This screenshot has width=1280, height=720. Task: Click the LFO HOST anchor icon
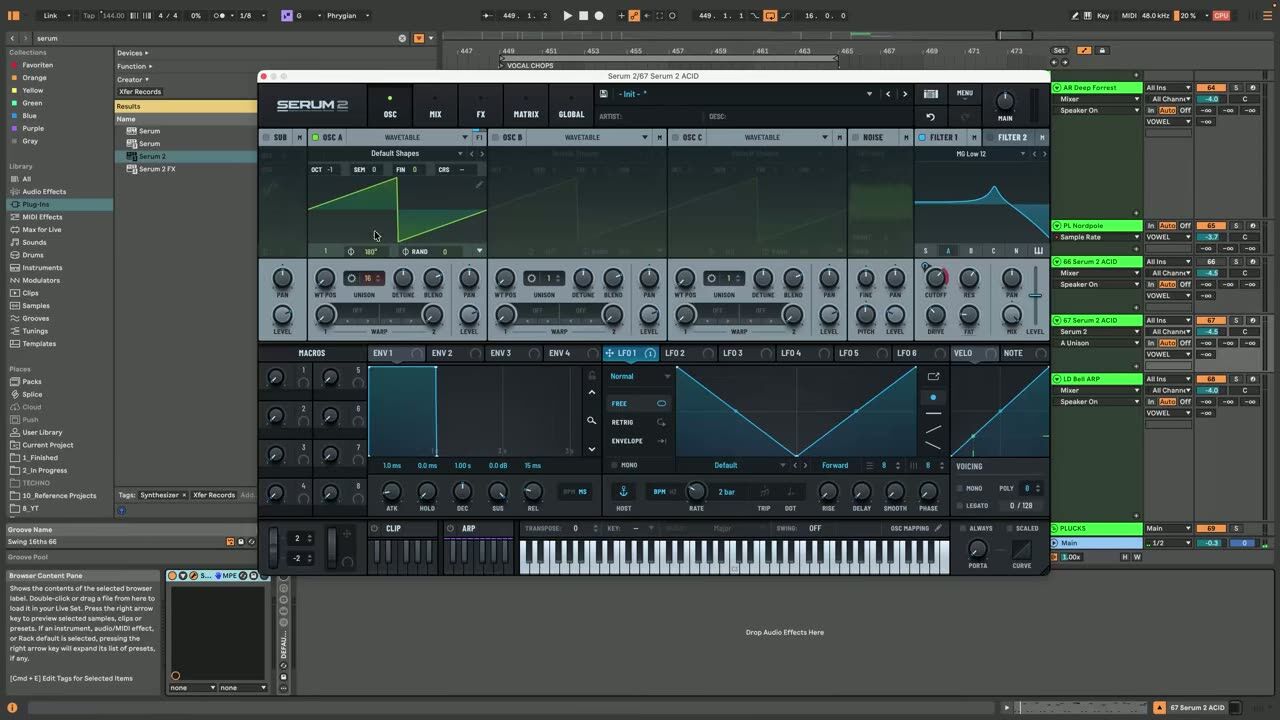coord(623,491)
